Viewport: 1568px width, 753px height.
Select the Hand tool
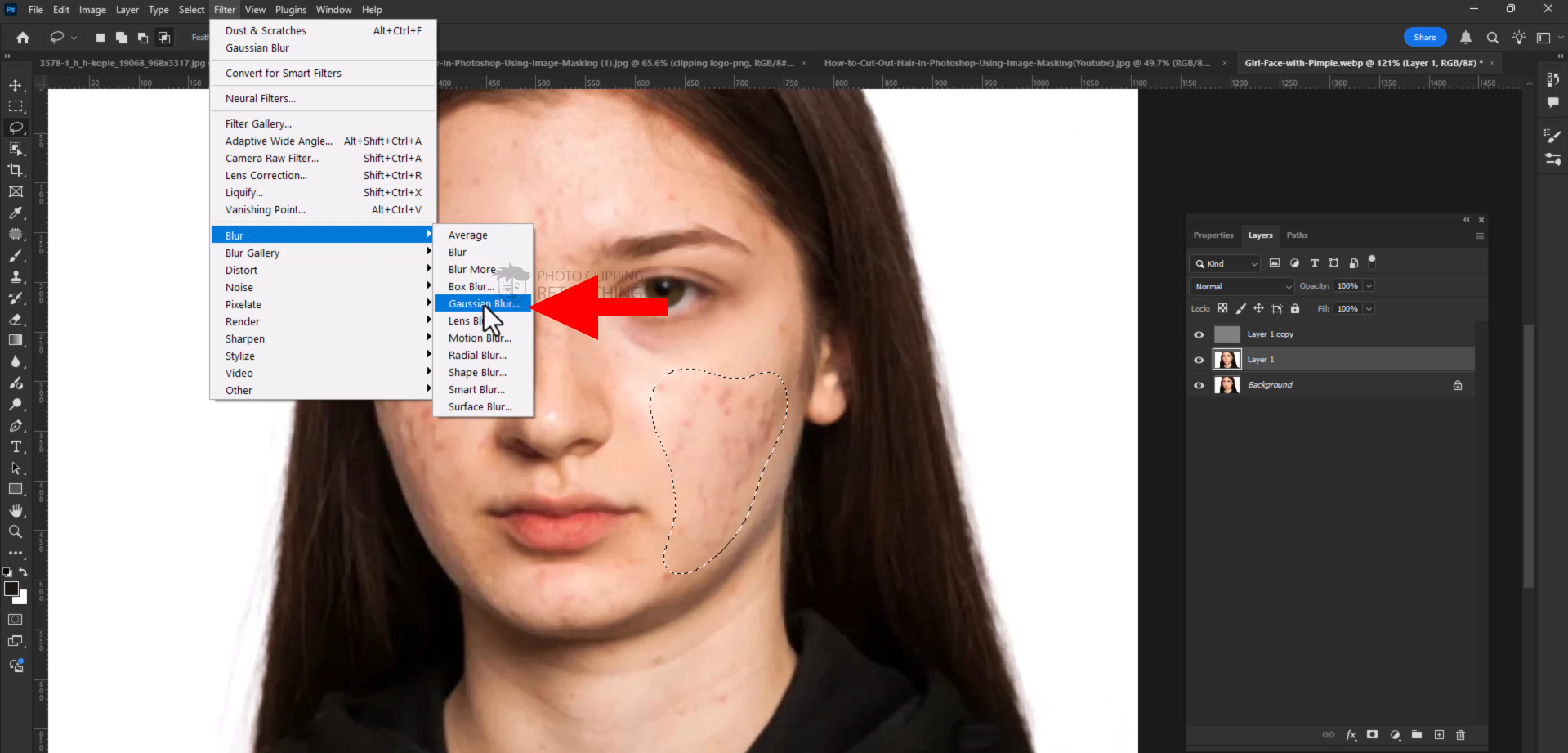coord(16,510)
